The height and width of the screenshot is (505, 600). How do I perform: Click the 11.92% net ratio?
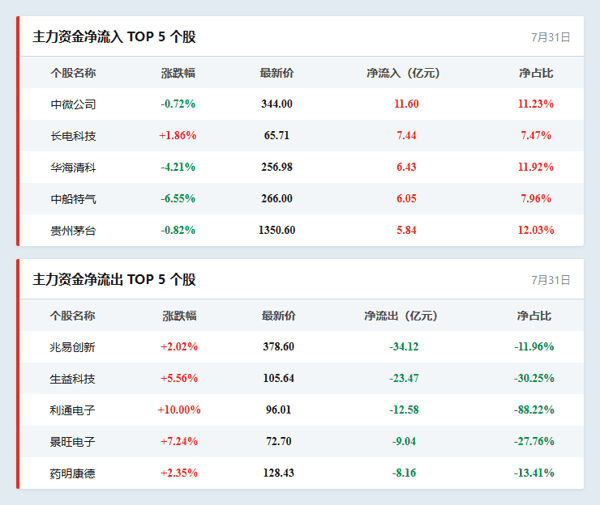coord(536,167)
